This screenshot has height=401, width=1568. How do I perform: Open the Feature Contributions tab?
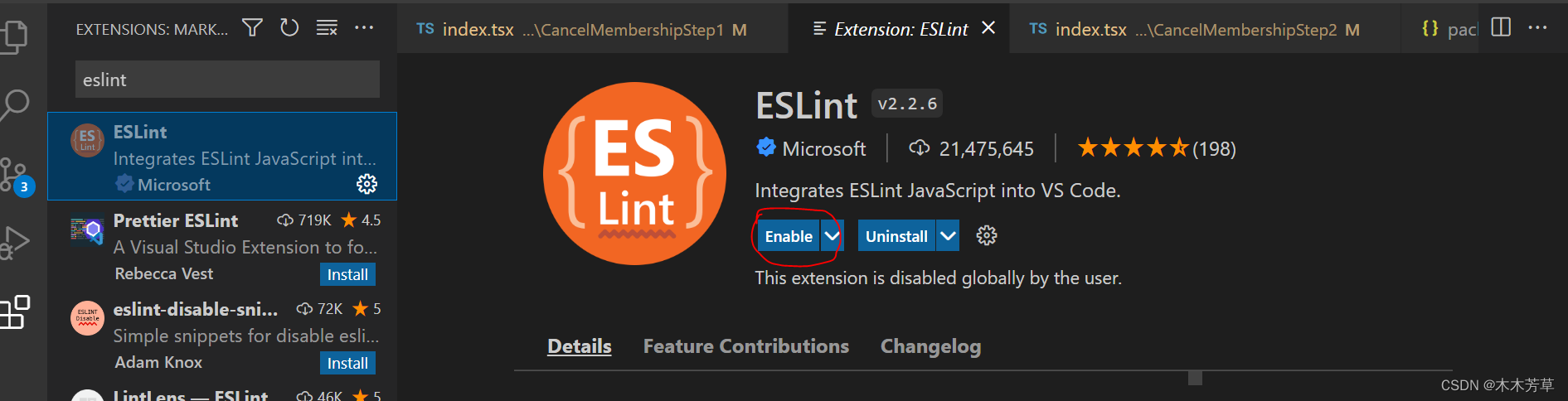click(745, 346)
